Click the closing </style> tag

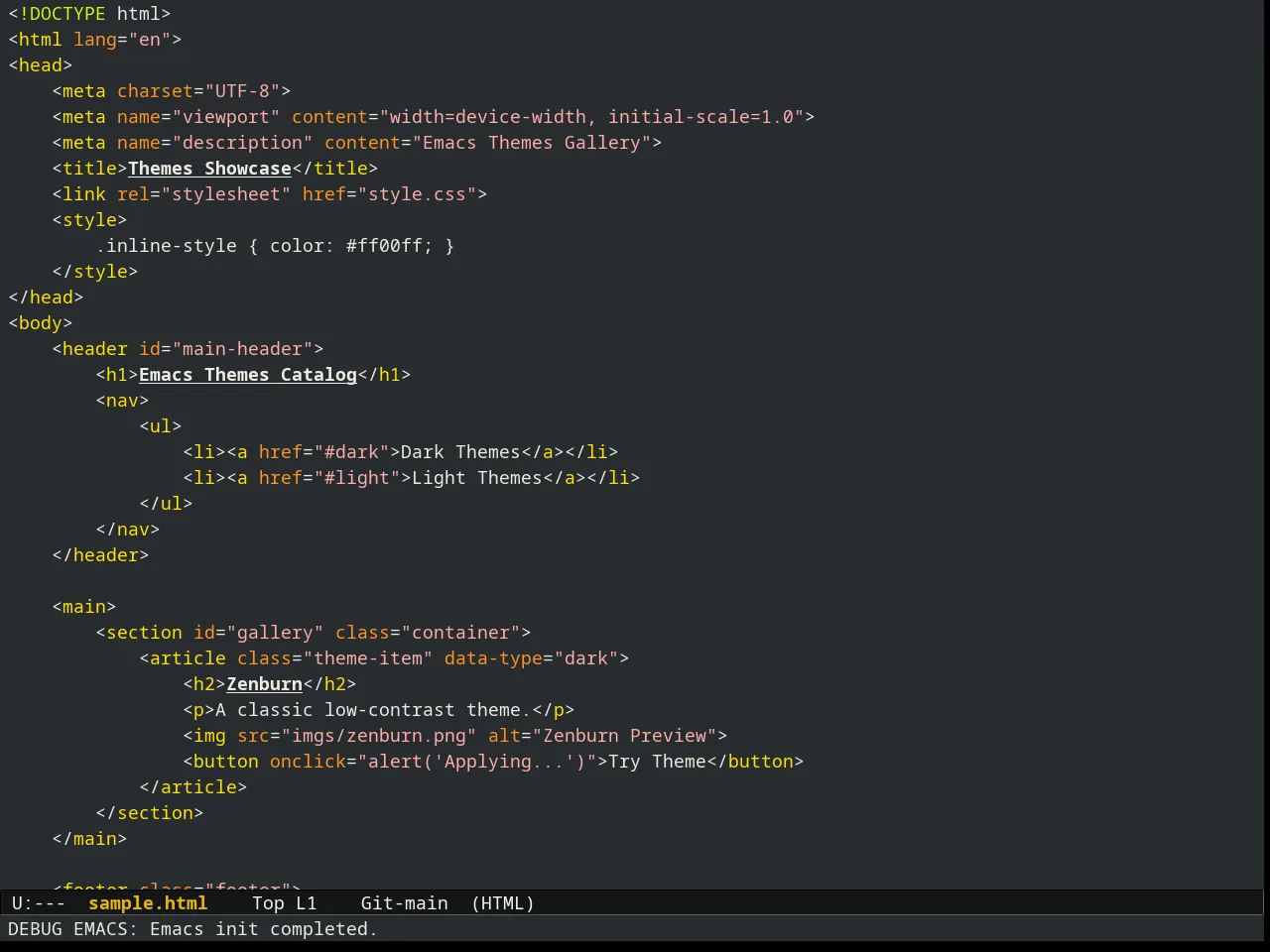coord(95,272)
